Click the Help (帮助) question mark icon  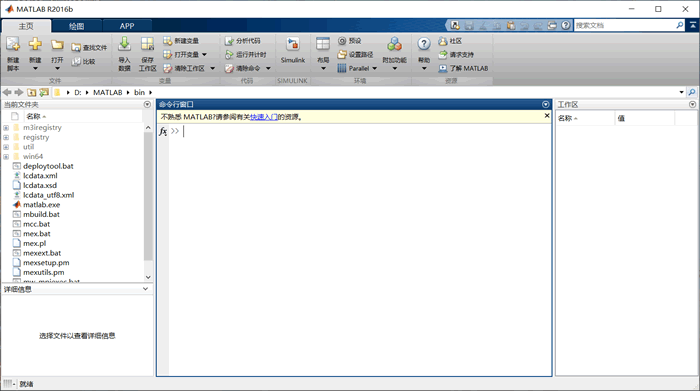coord(424,44)
